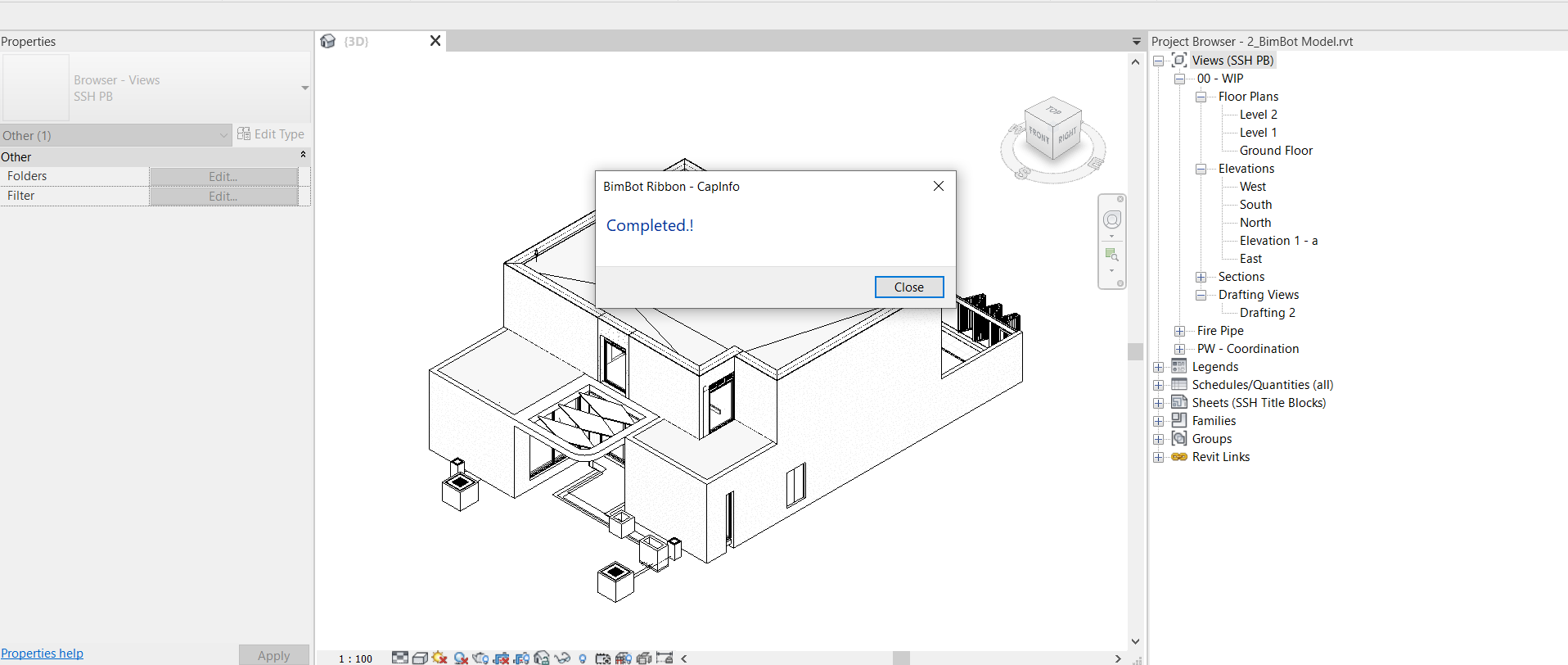Image resolution: width=1568 pixels, height=665 pixels.
Task: Click the Temporary Hide/Isolate glasses icon
Action: tap(562, 658)
